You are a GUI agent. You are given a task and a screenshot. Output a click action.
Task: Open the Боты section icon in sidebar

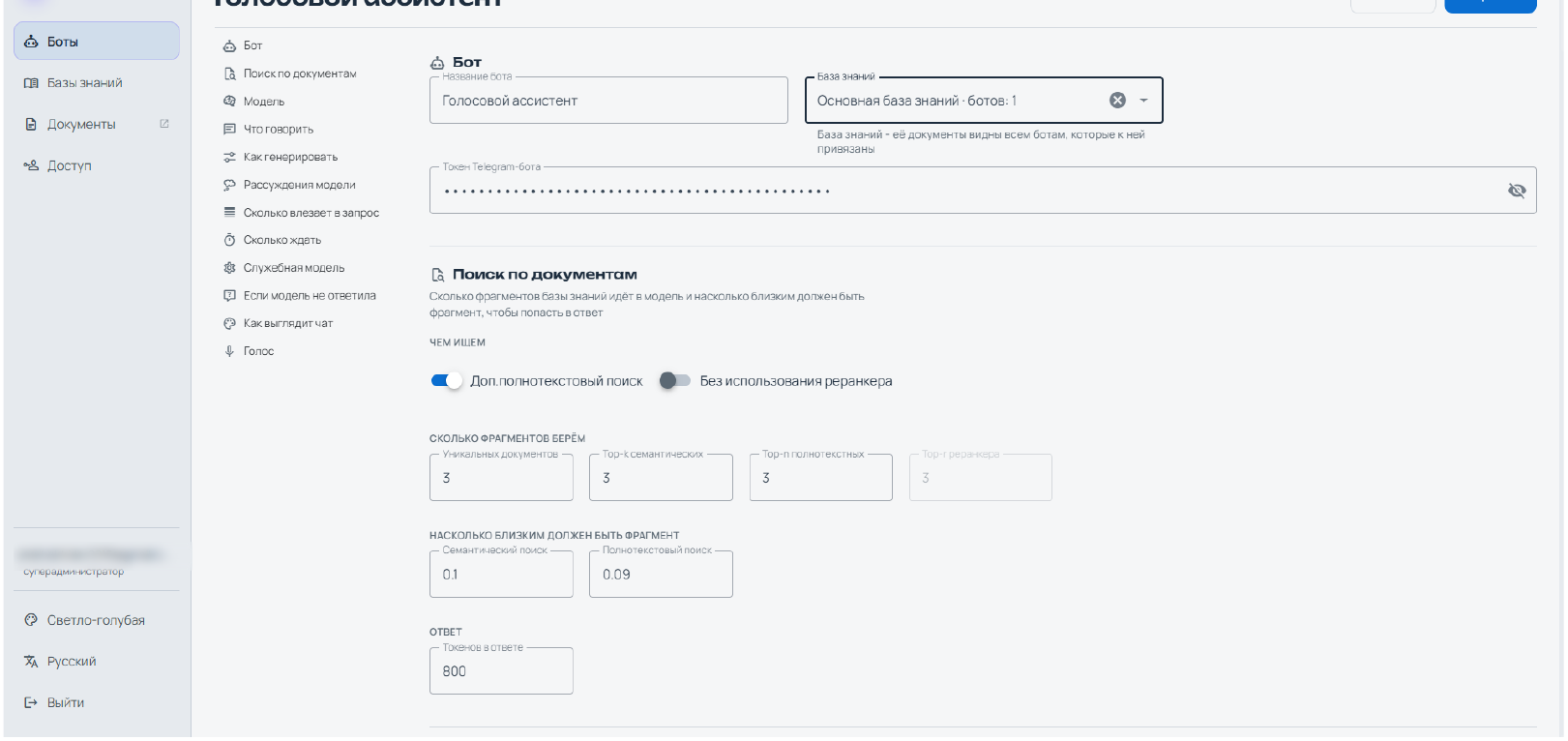coord(31,42)
